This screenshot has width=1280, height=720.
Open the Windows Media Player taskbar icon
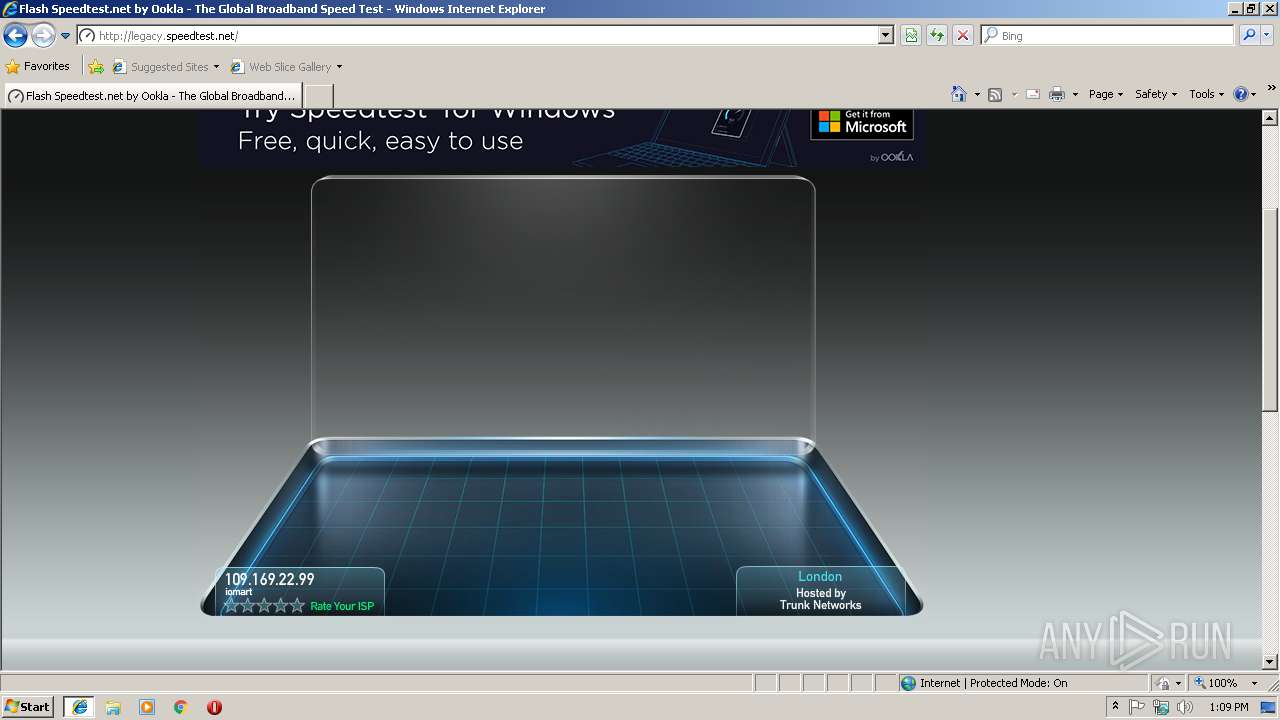(147, 707)
